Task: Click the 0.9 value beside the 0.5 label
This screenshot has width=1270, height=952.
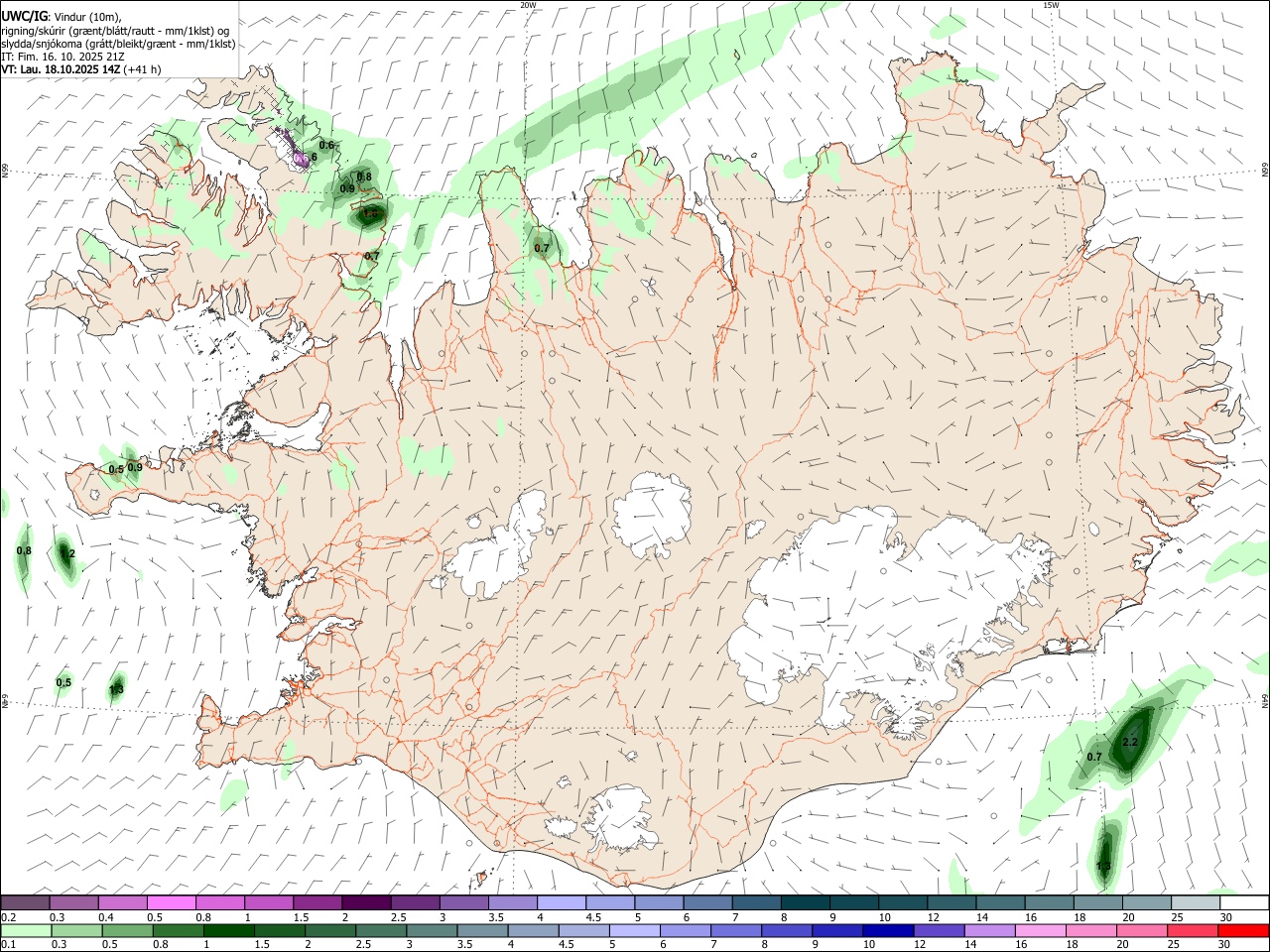Action: (134, 467)
